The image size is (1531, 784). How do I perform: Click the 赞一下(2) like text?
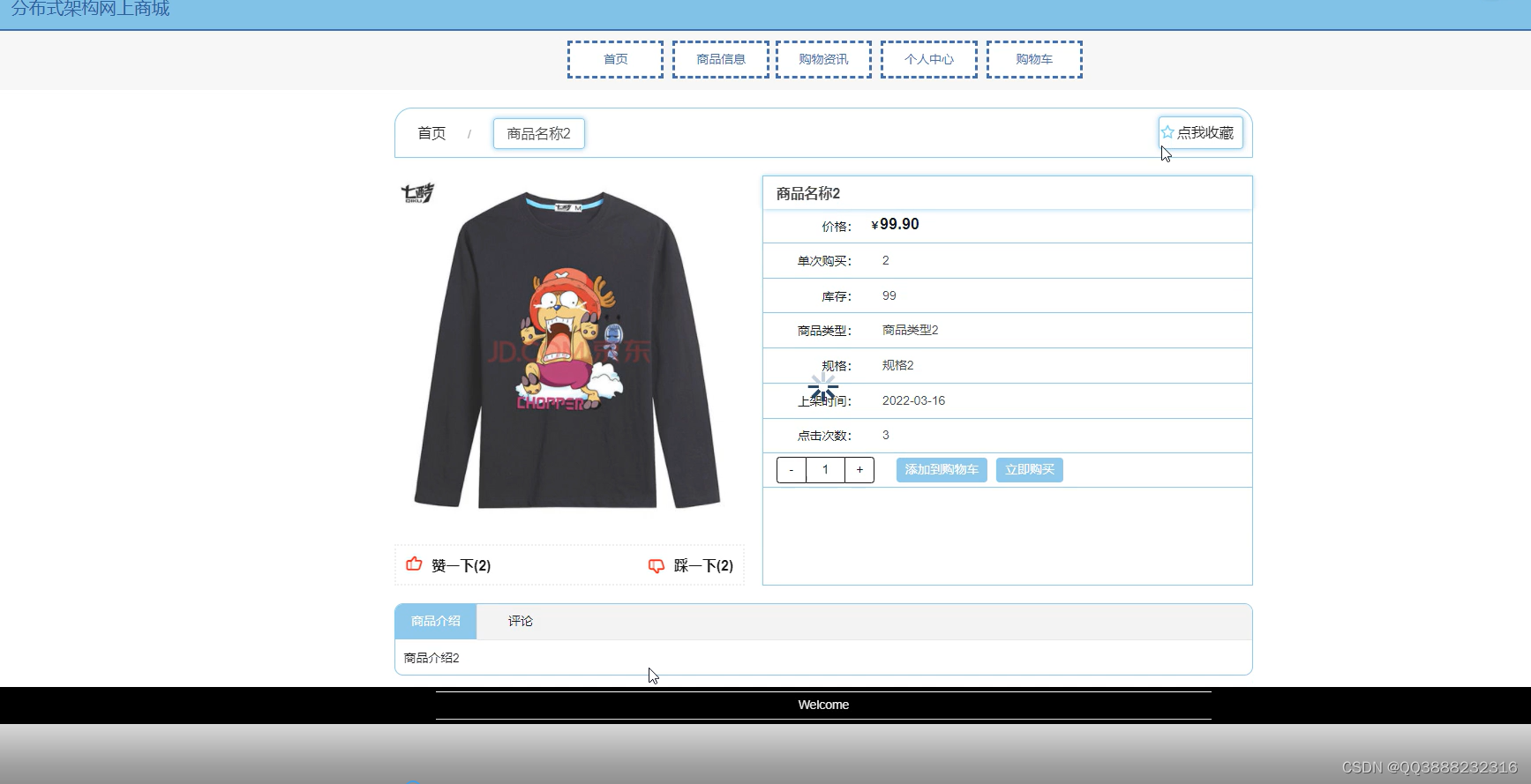461,566
